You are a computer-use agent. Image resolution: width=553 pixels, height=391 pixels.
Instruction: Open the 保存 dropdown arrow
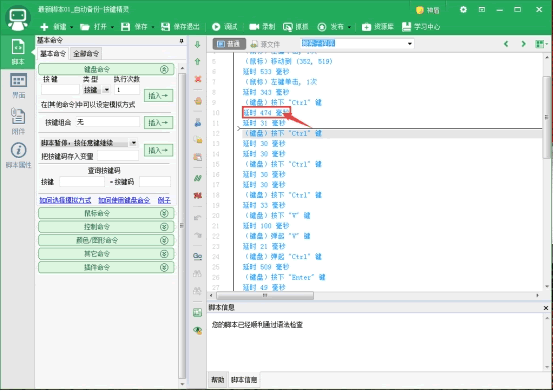tap(153, 27)
